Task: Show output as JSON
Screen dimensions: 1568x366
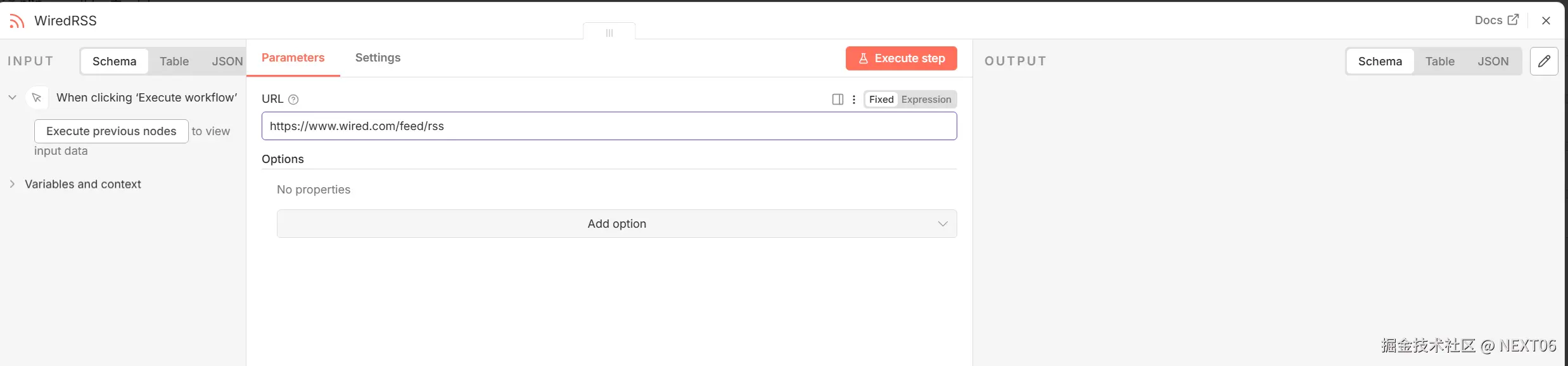Action: click(1493, 62)
